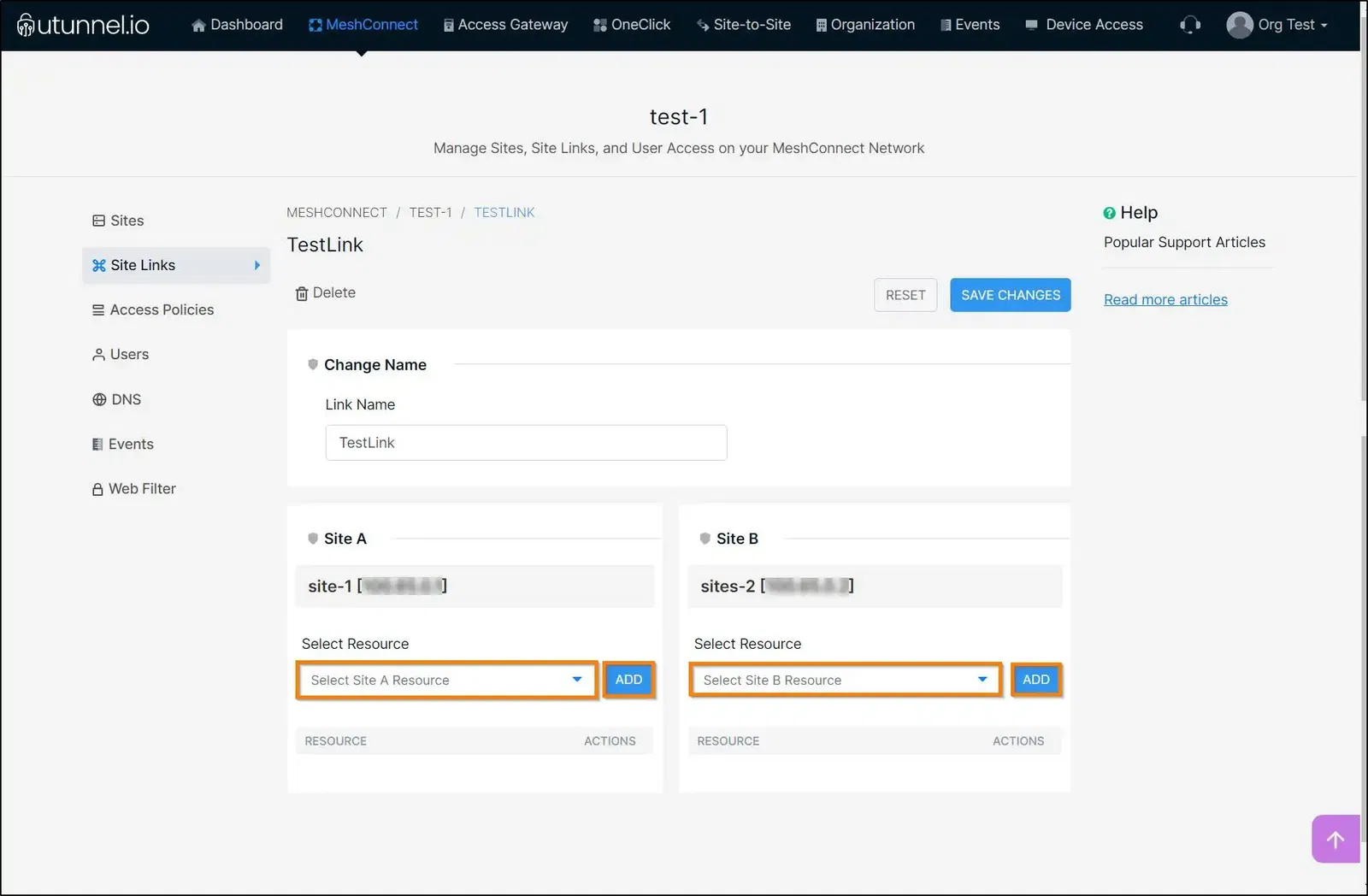Open Events in top navigation
The image size is (1368, 896).
[970, 25]
